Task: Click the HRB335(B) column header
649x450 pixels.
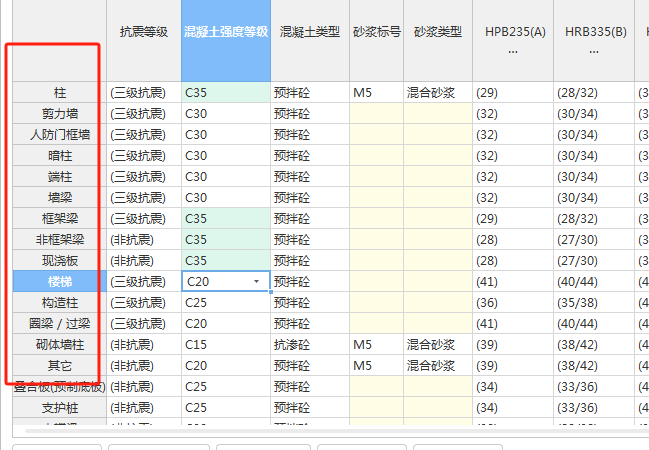Action: tap(594, 41)
